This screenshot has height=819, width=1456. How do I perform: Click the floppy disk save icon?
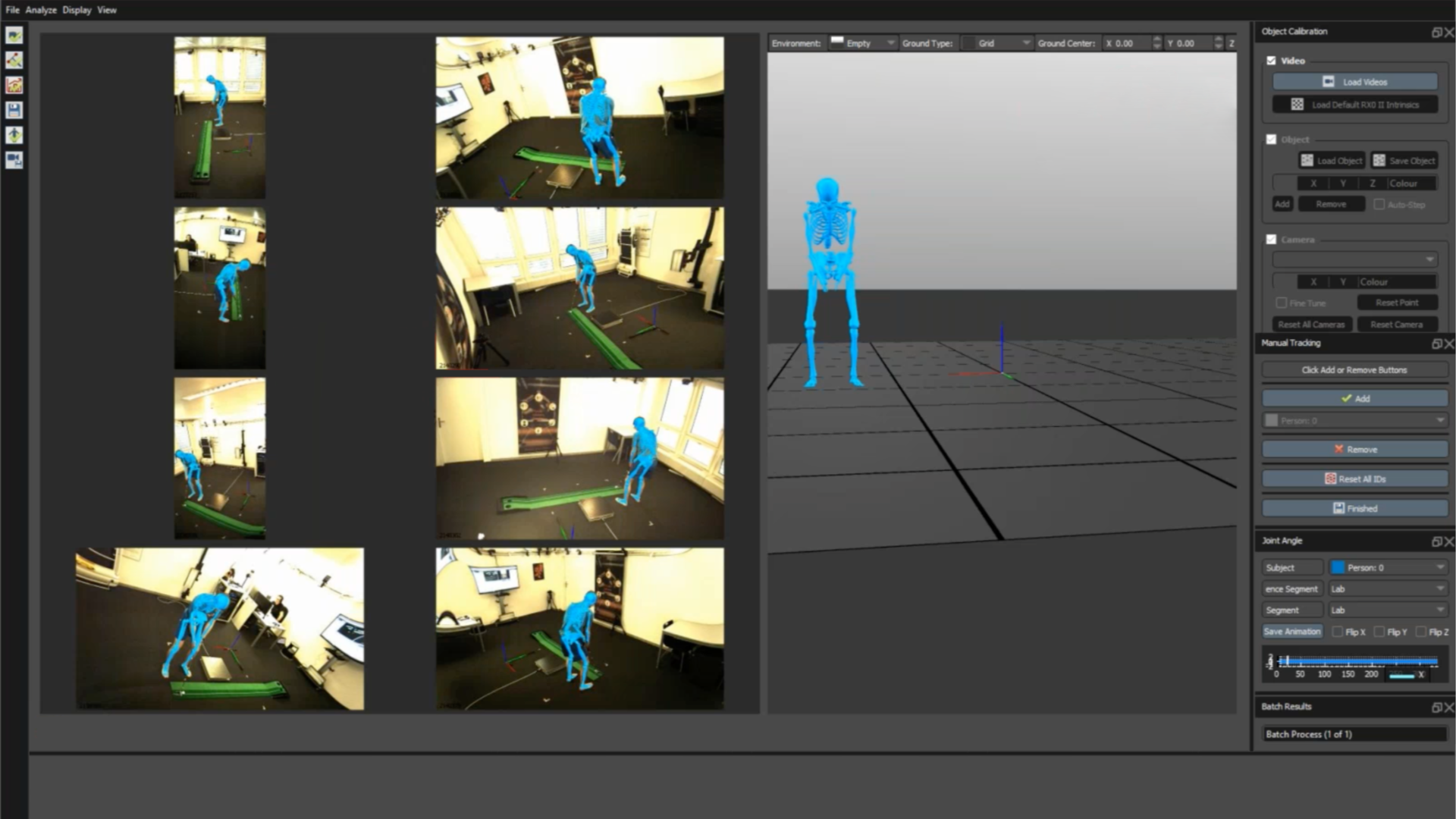click(x=14, y=111)
